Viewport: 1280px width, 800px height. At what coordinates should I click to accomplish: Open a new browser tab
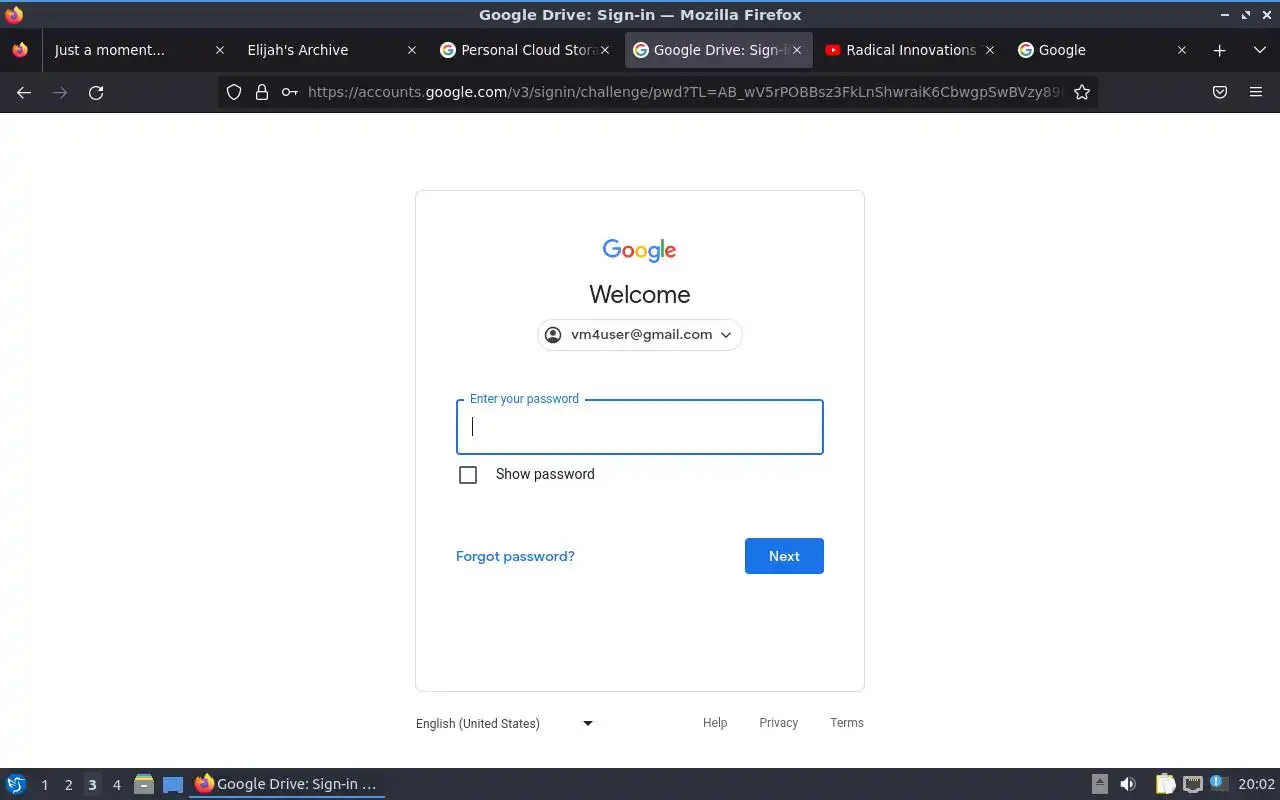tap(1219, 50)
